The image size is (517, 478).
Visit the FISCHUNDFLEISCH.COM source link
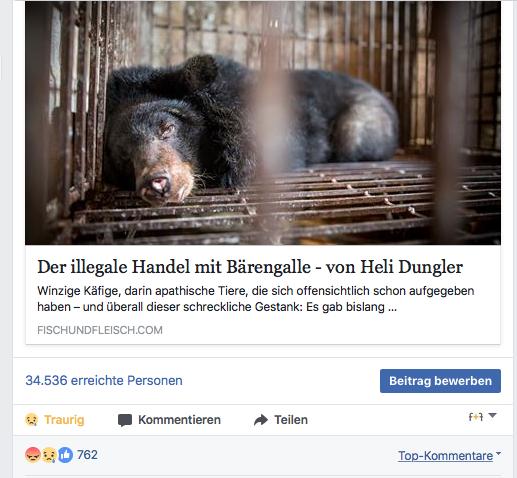tap(100, 330)
